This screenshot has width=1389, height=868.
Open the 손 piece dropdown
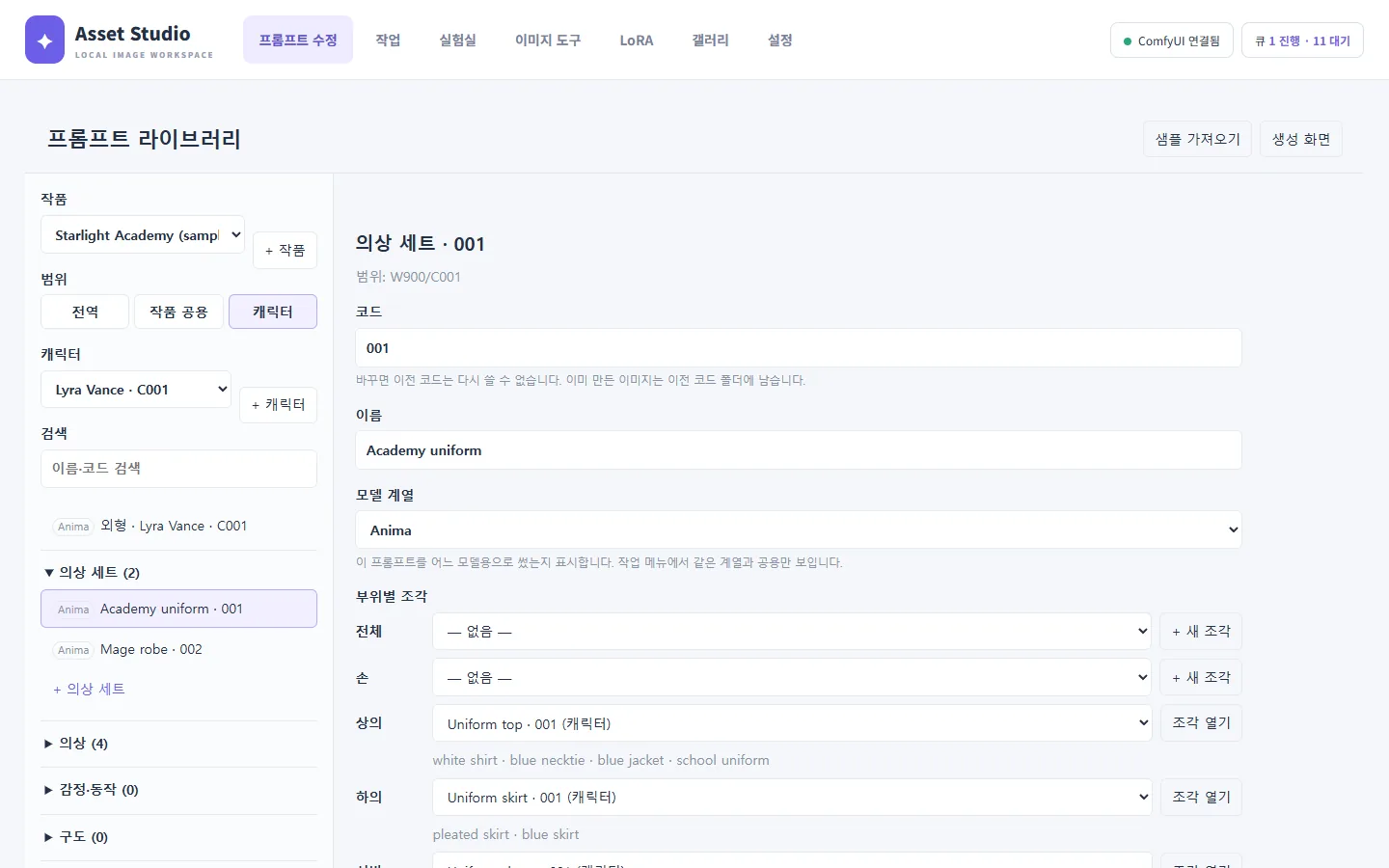pyautogui.click(x=792, y=677)
